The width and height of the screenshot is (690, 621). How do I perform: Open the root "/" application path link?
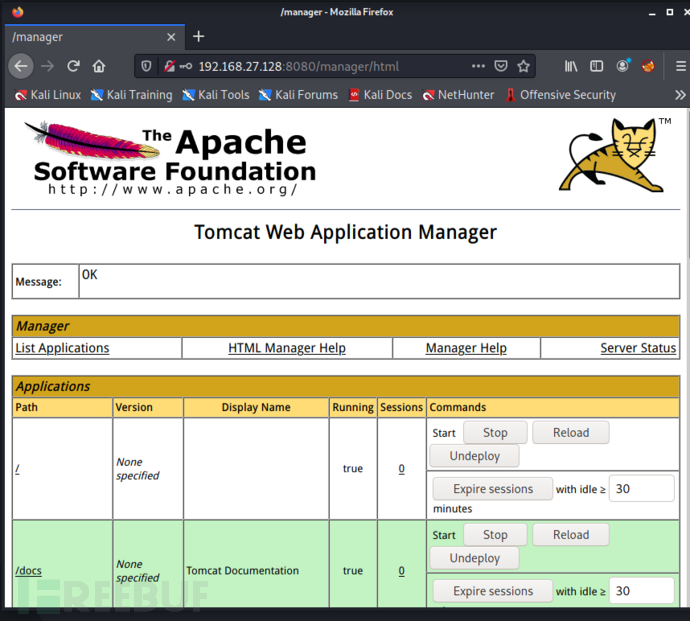click(x=17, y=469)
